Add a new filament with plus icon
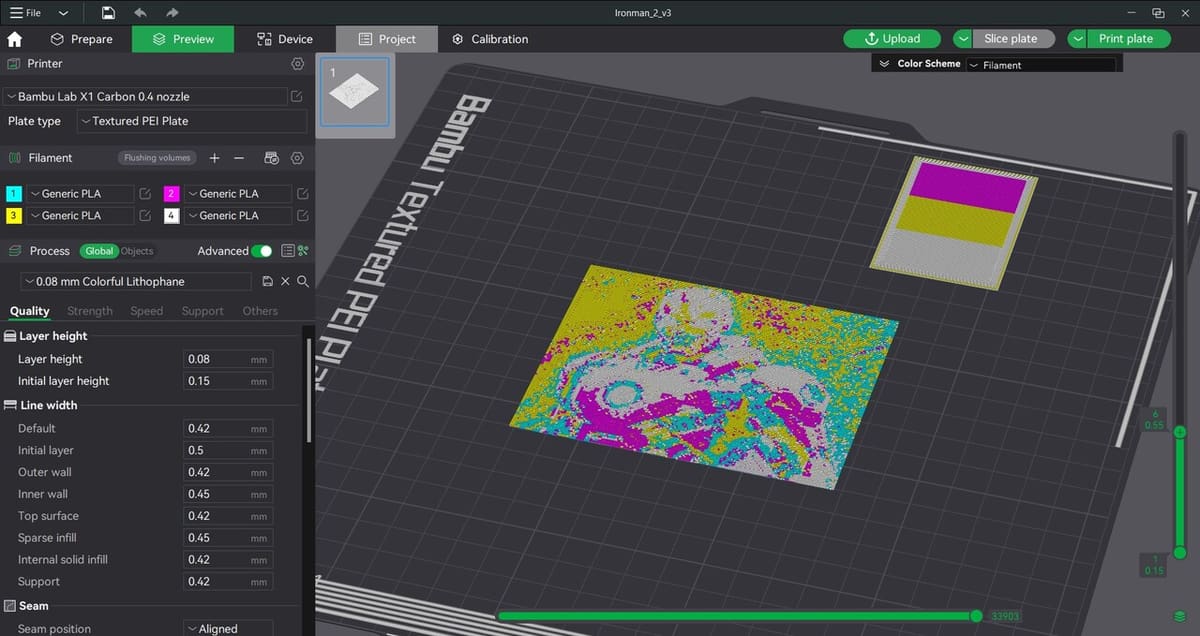The height and width of the screenshot is (636, 1200). pos(214,158)
